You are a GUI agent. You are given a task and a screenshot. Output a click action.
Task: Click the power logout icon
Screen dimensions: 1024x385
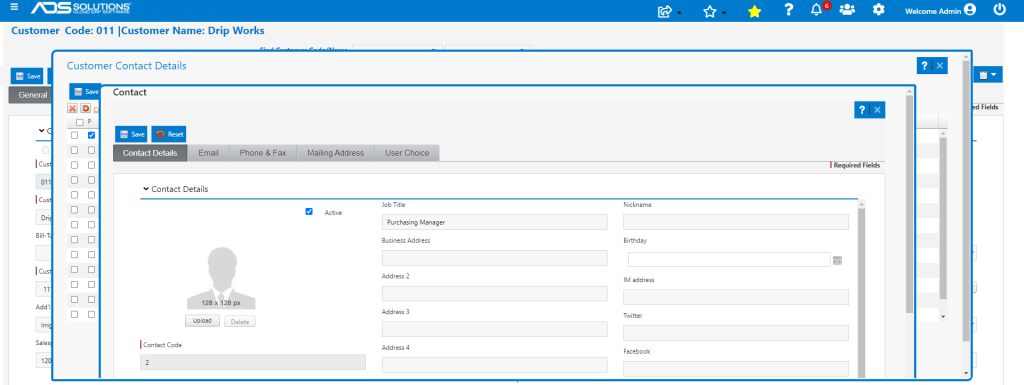point(999,10)
